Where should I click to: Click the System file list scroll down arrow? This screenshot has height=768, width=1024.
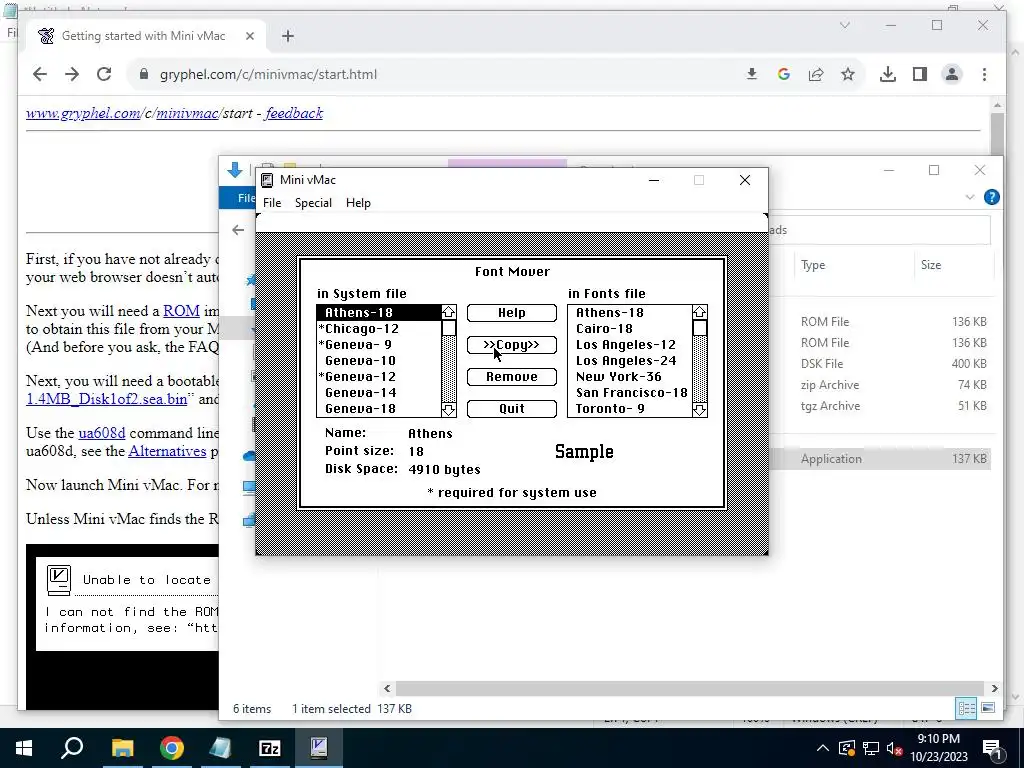(x=449, y=409)
